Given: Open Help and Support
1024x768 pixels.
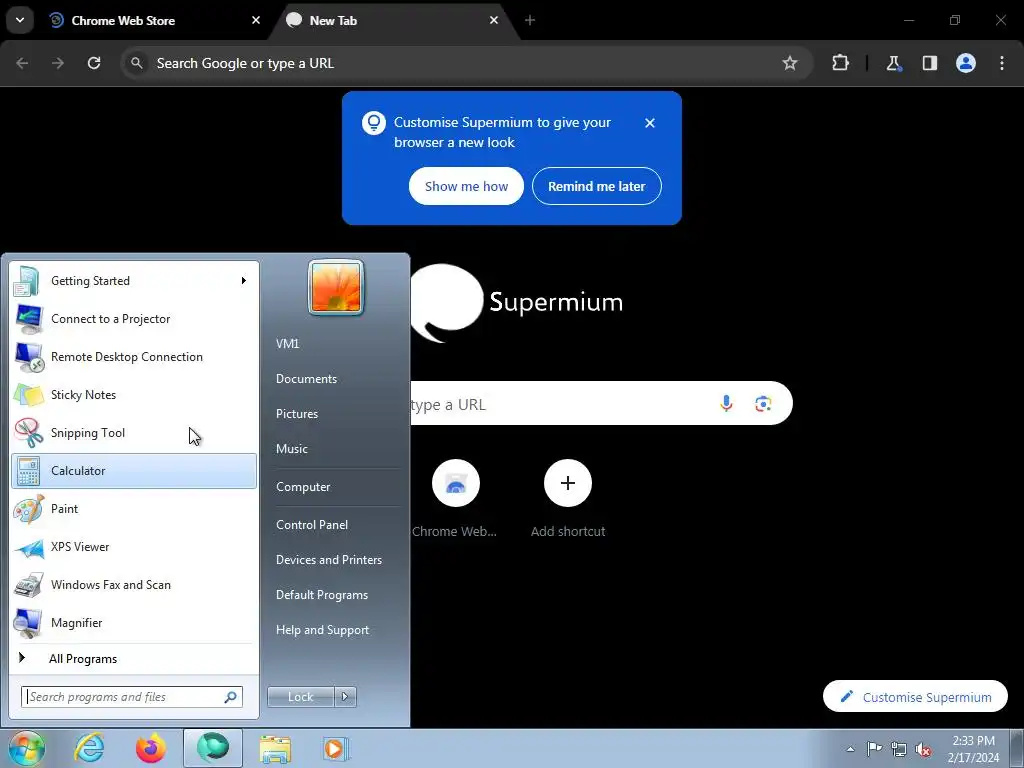Looking at the screenshot, I should click(x=323, y=630).
